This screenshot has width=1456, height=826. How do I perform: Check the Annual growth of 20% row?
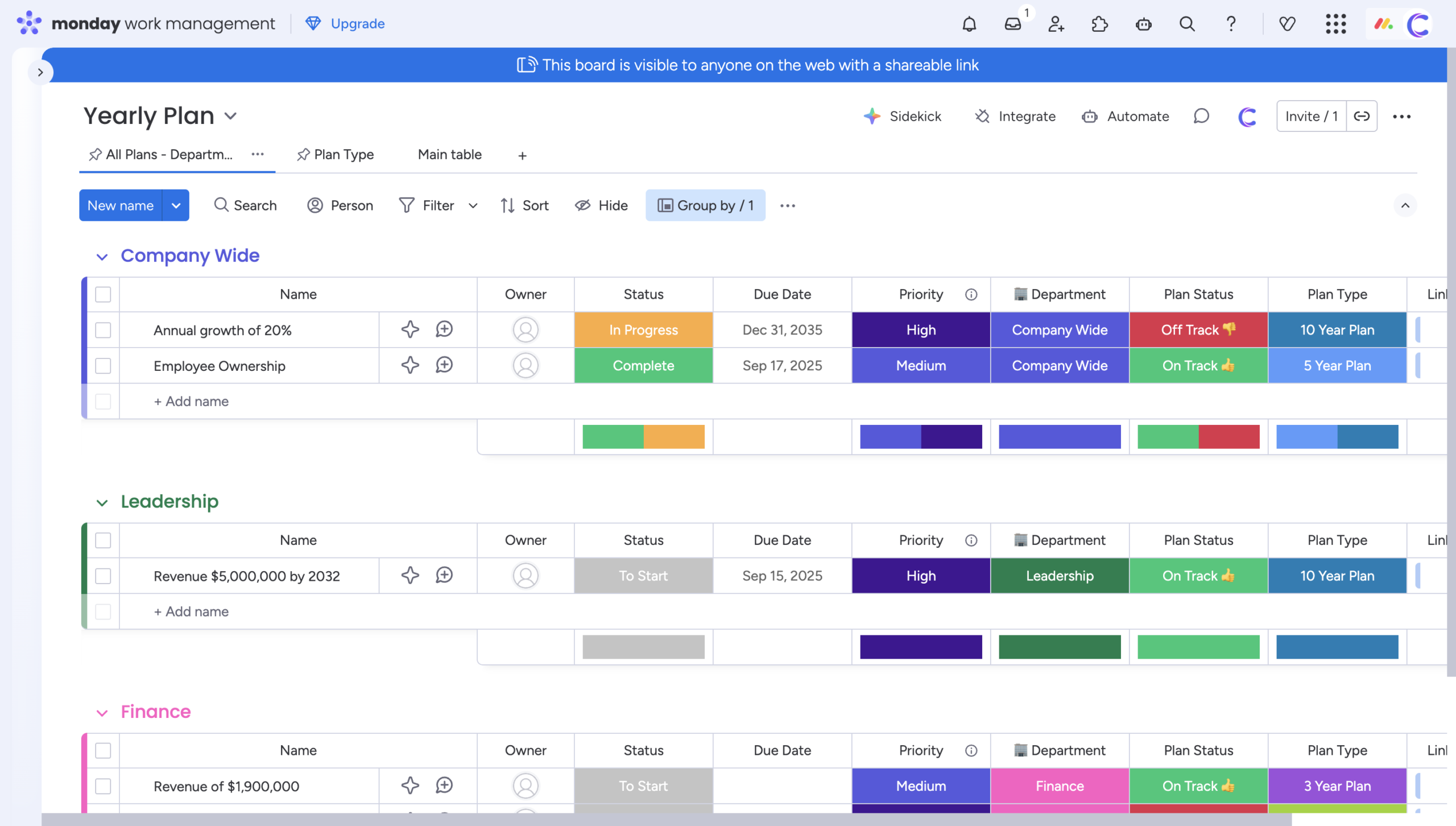point(103,330)
